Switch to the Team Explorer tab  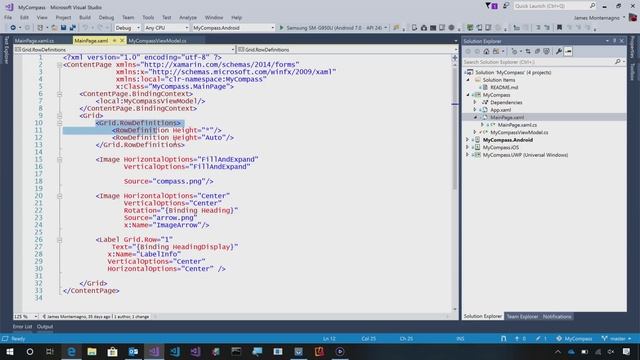[x=522, y=316]
